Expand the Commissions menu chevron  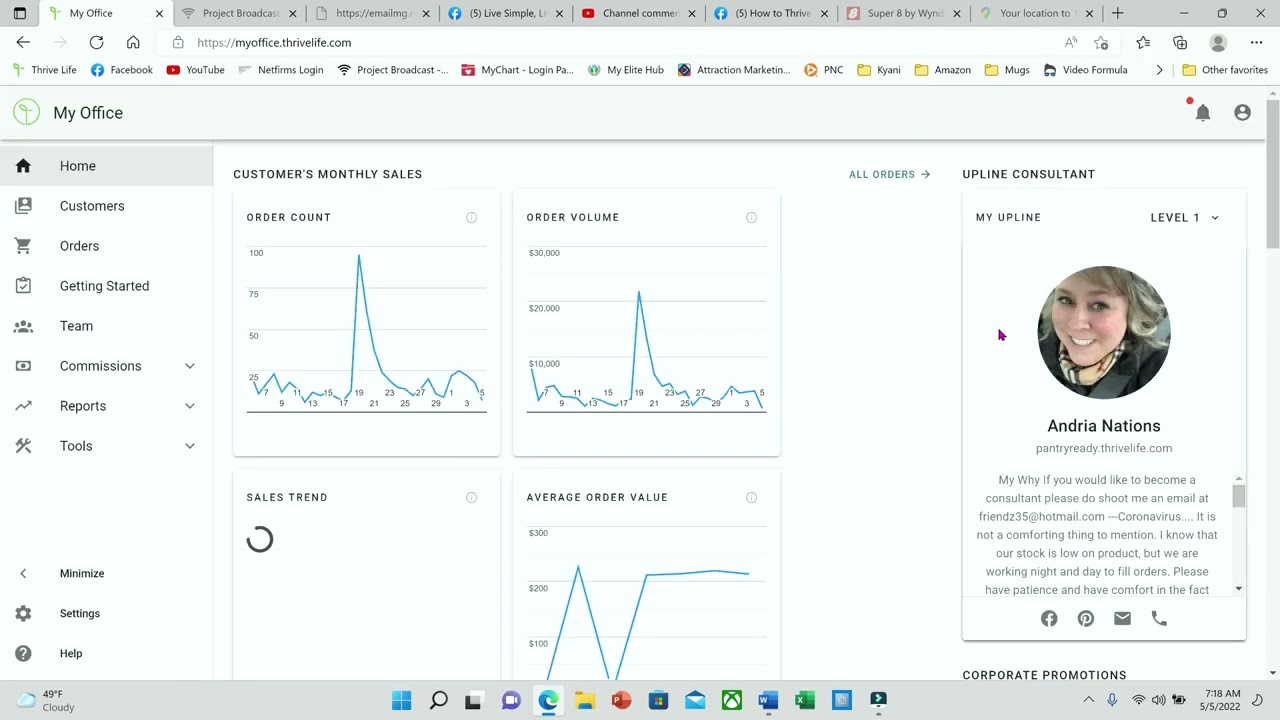point(190,366)
